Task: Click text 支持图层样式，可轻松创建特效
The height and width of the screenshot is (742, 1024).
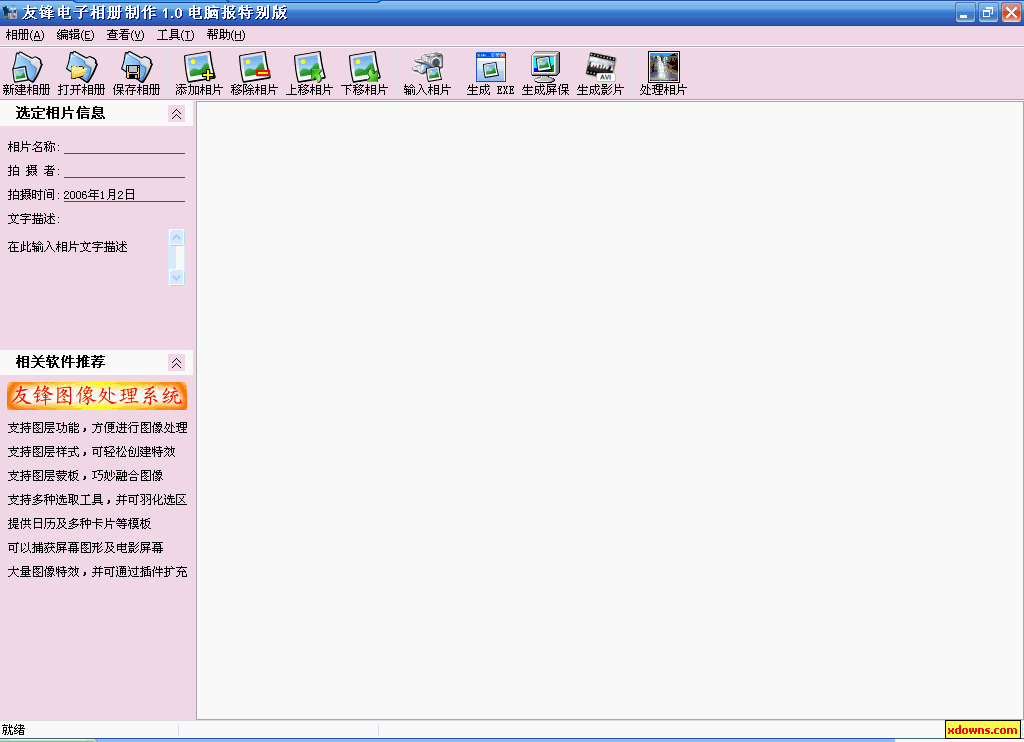Action: click(x=91, y=452)
